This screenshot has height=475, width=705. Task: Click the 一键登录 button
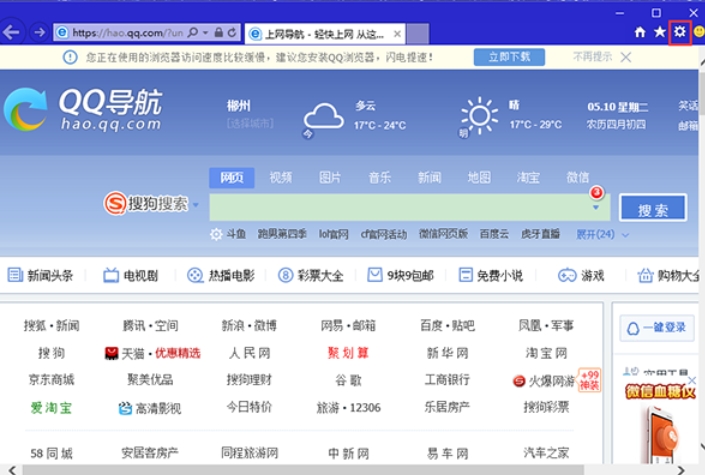click(656, 327)
